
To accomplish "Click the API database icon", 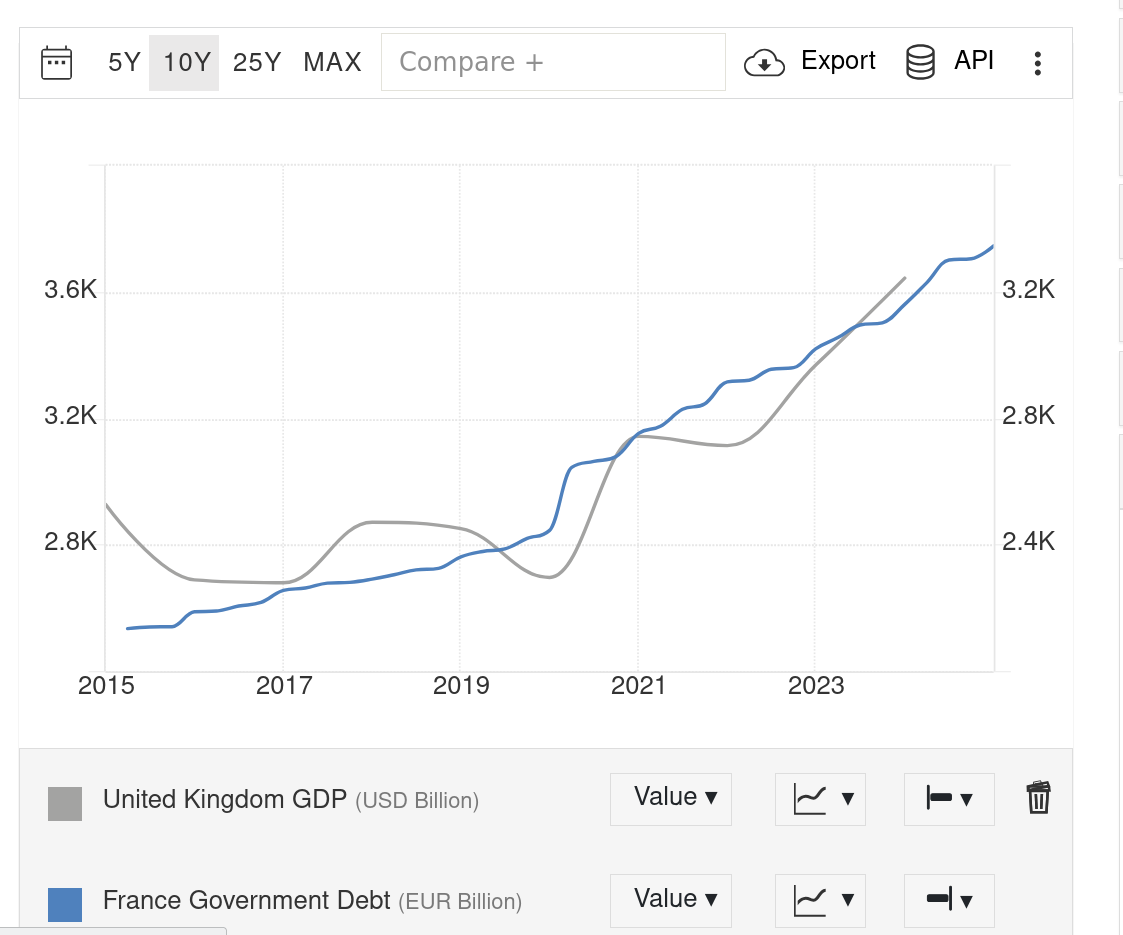I will coord(920,63).
